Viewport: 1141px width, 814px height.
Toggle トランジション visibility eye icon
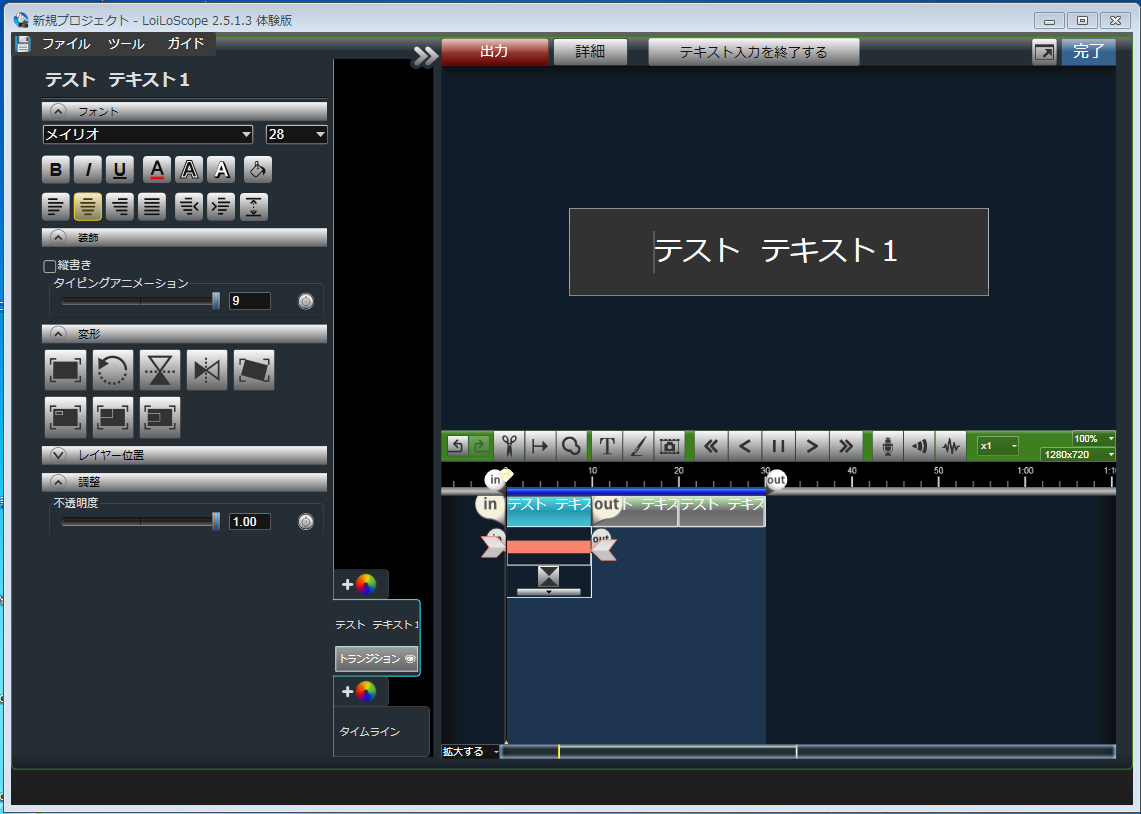pos(410,659)
